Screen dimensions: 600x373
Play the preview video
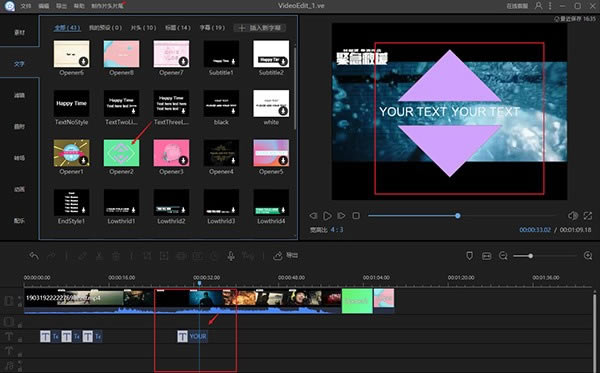[327, 216]
